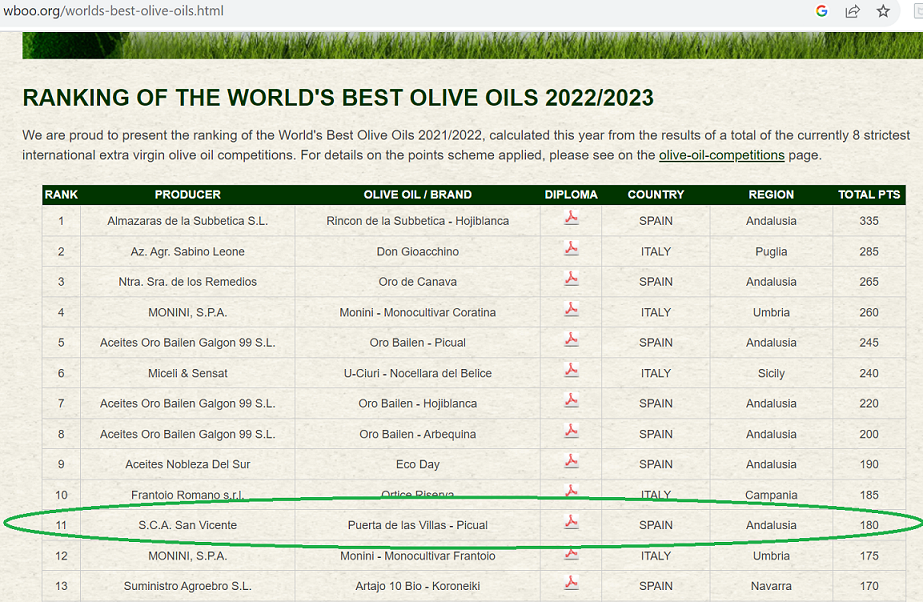Click the TOTAL PTS column header
This screenshot has width=923, height=602.
[x=869, y=195]
